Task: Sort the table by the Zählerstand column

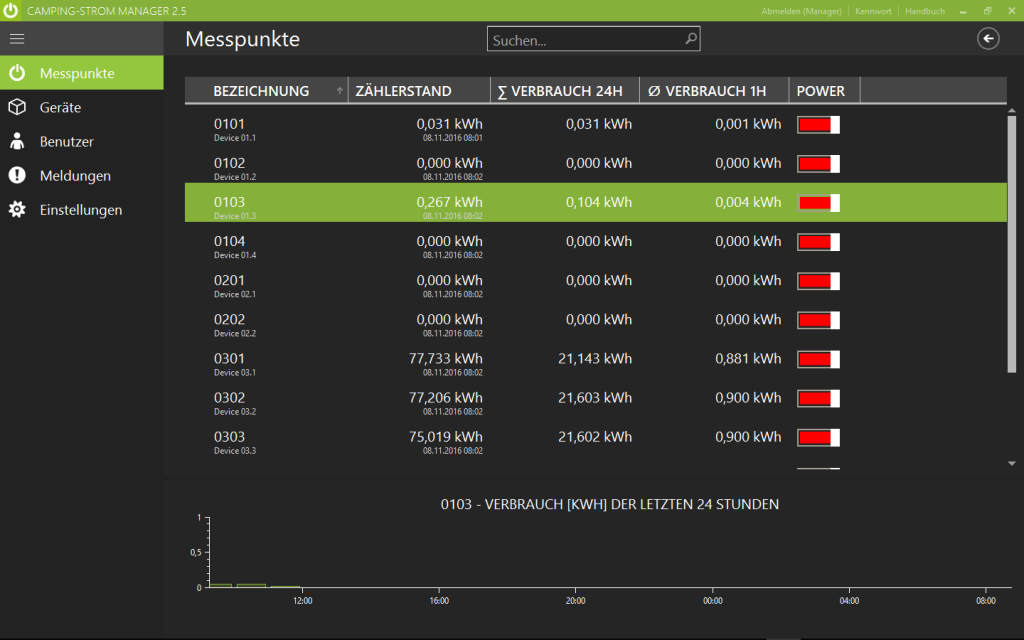Action: (419, 91)
